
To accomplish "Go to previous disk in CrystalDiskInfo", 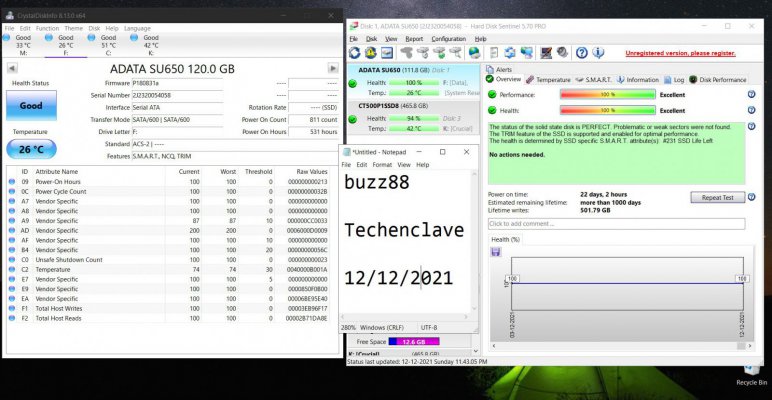I will point(12,68).
